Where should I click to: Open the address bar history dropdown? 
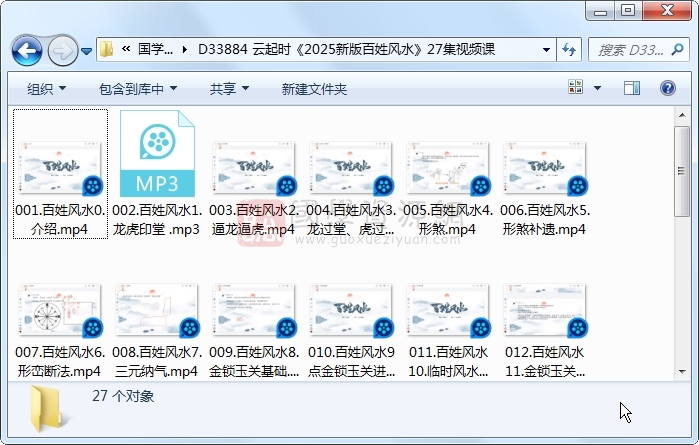(546, 49)
